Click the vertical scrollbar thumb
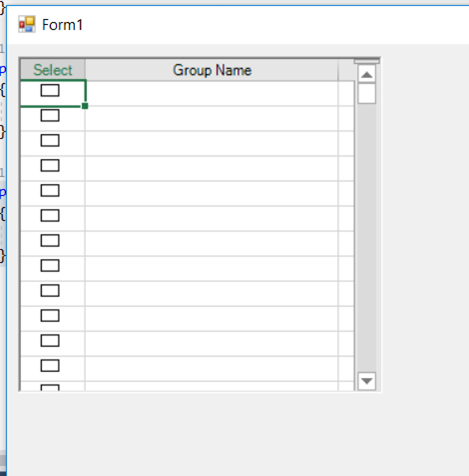469x476 pixels. (x=367, y=94)
